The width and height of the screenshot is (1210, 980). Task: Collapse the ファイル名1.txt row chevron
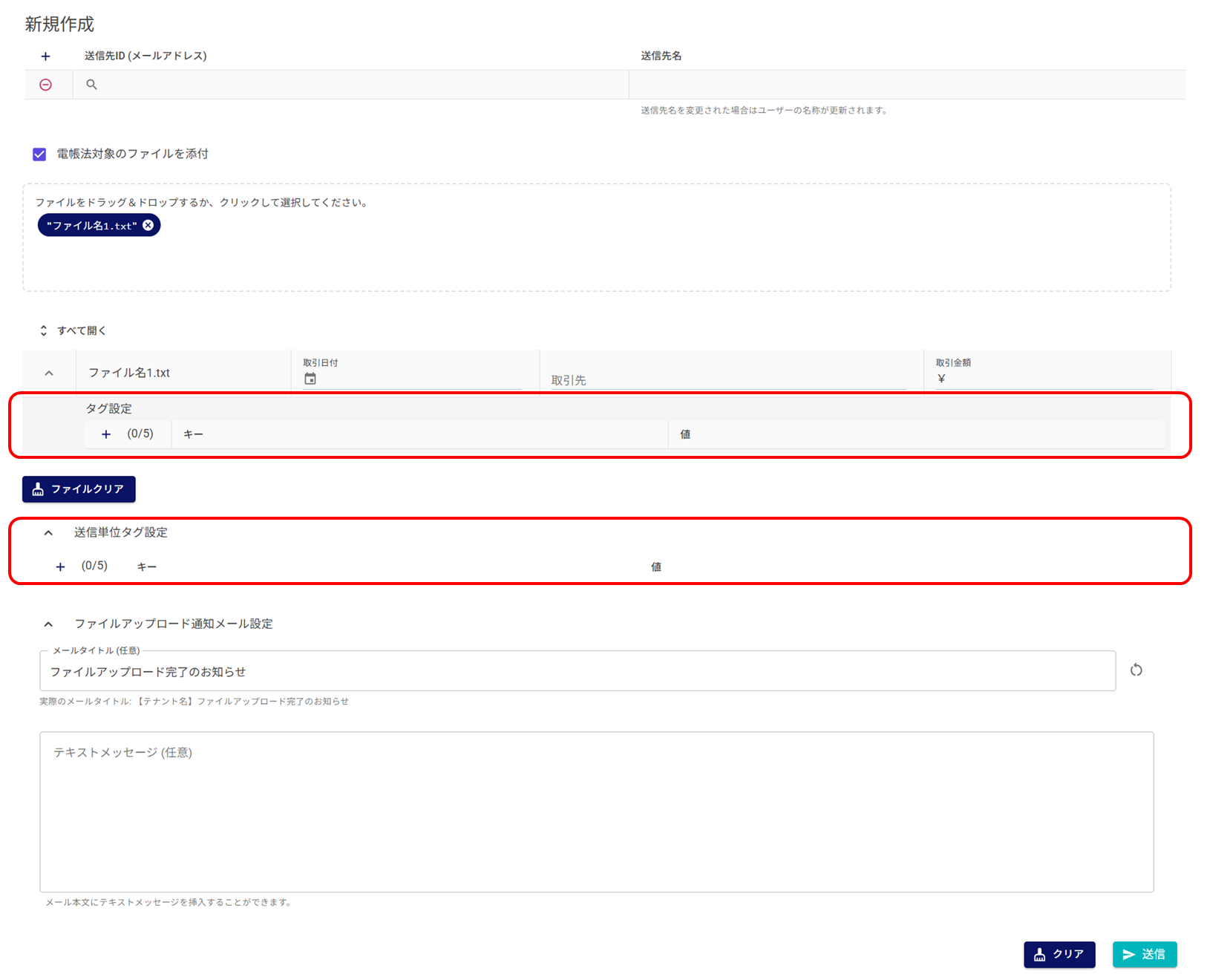tap(49, 373)
